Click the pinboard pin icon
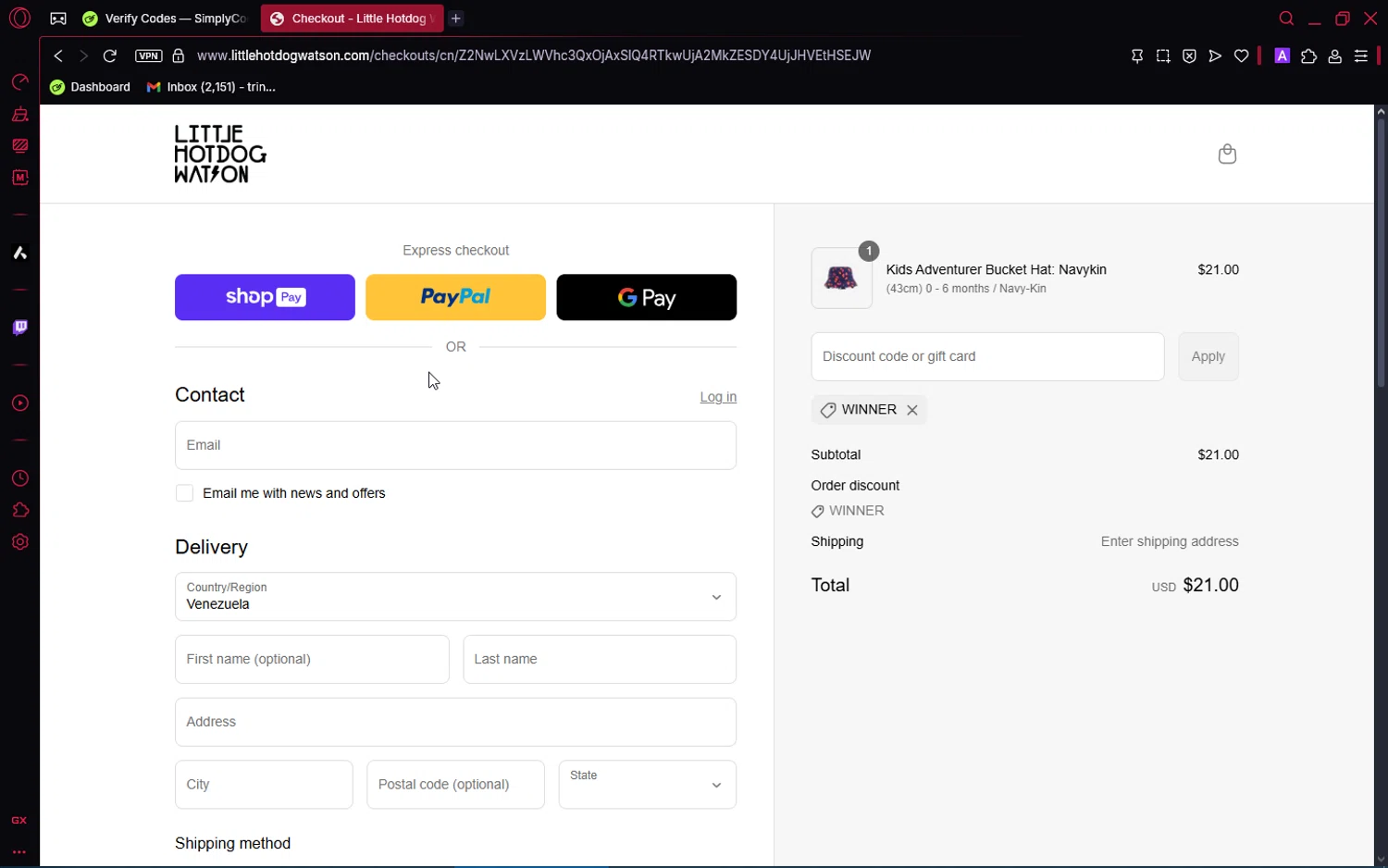Screen dimensions: 1388x868 tap(1137, 56)
